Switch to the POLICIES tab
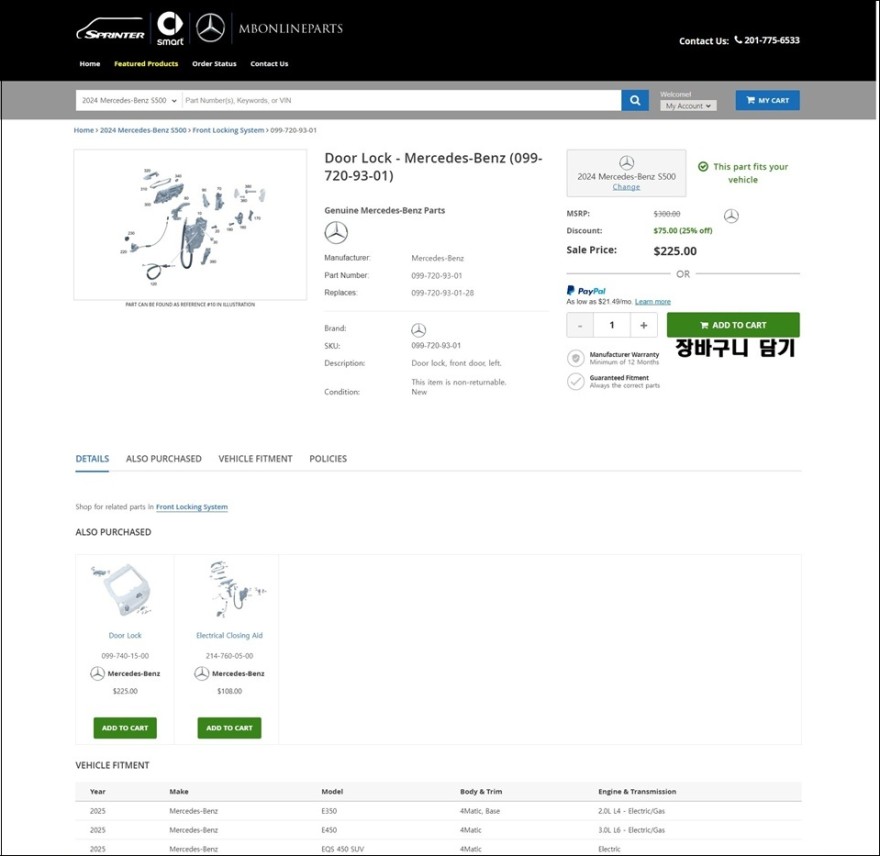The height and width of the screenshot is (856, 880). (328, 459)
